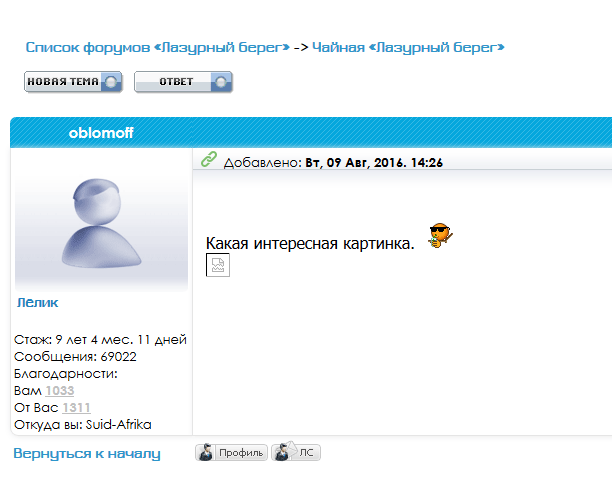Image resolution: width=612 pixels, height=482 pixels.
Task: Click the user rank Лелик
Action: tap(37, 303)
